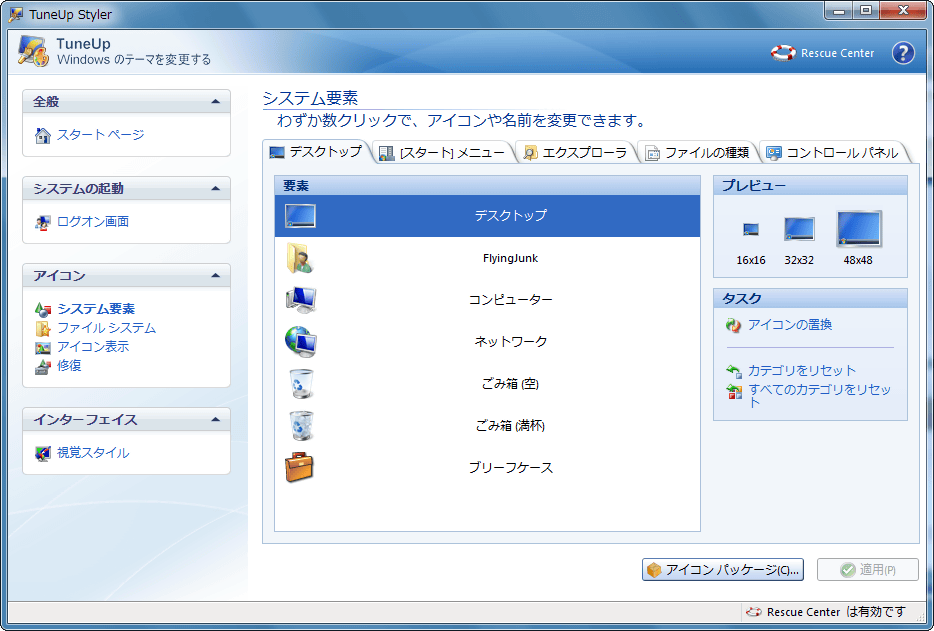The width and height of the screenshot is (934, 631).
Task: Collapse the 全般 sidebar section
Action: click(216, 102)
